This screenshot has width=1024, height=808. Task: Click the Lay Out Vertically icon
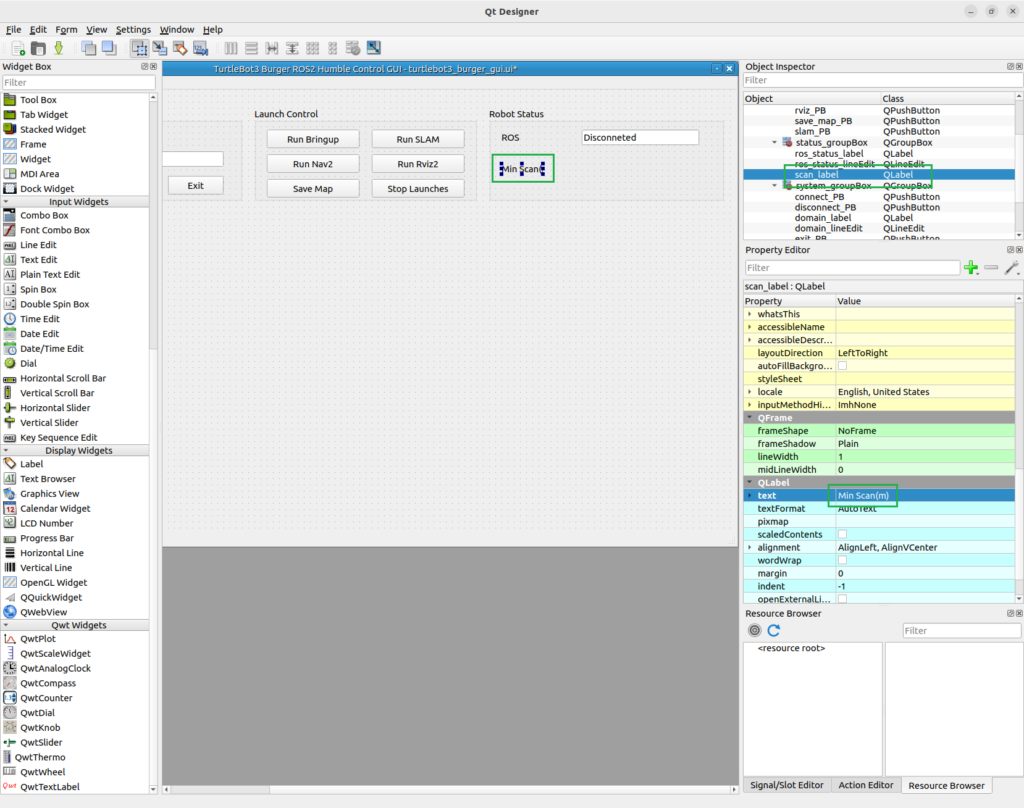pyautogui.click(x=251, y=48)
